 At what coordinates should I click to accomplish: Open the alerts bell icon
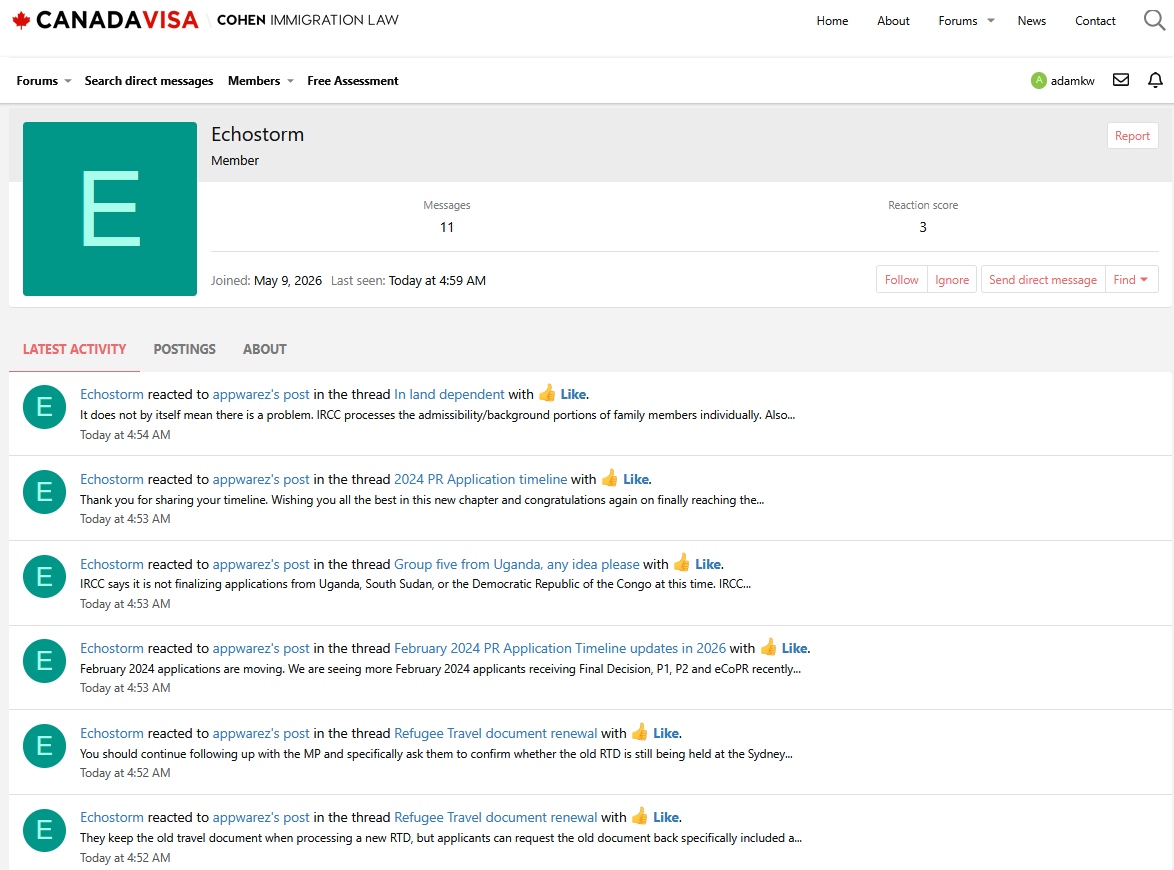(x=1155, y=80)
